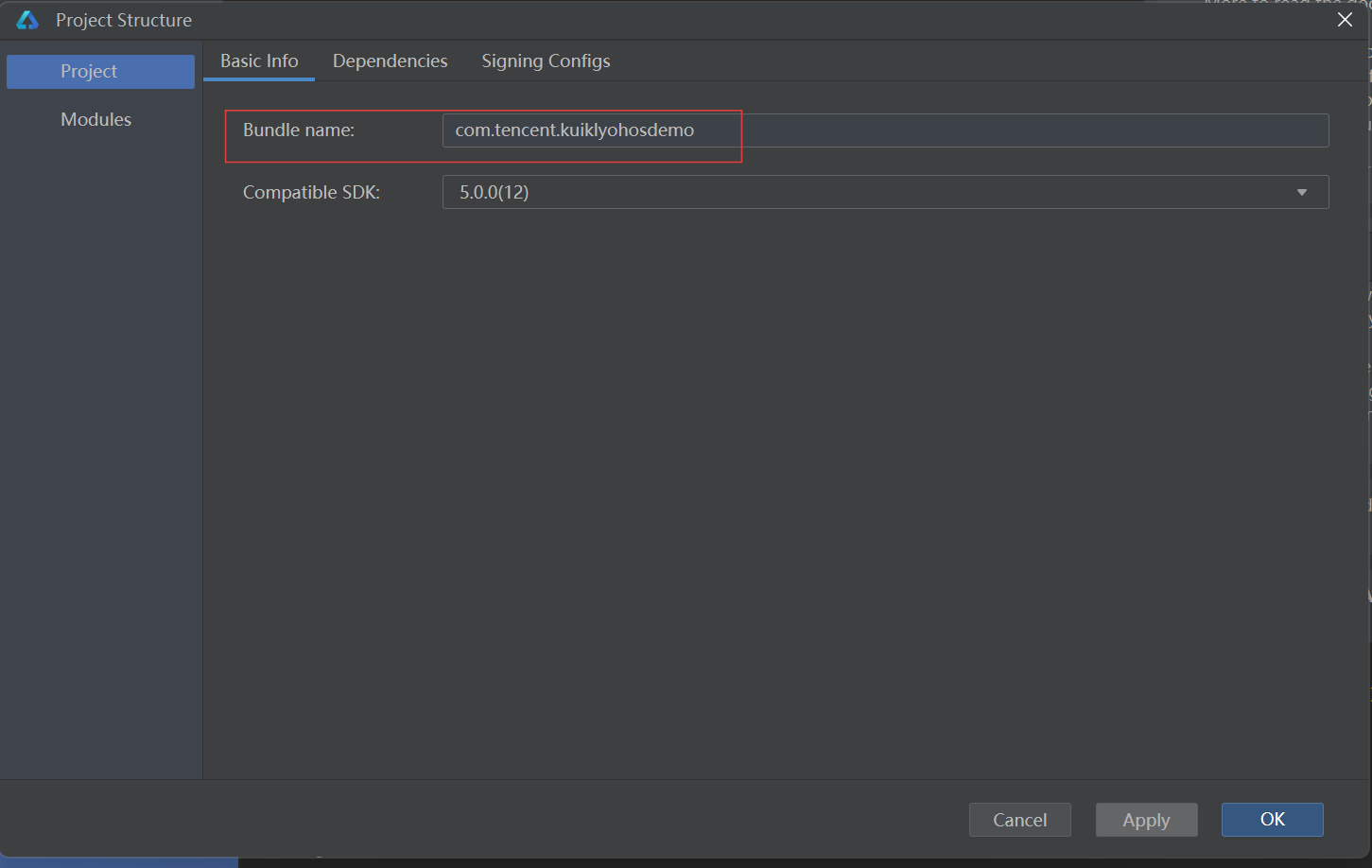This screenshot has height=868, width=1372.
Task: Click the Cancel button
Action: 1019,820
